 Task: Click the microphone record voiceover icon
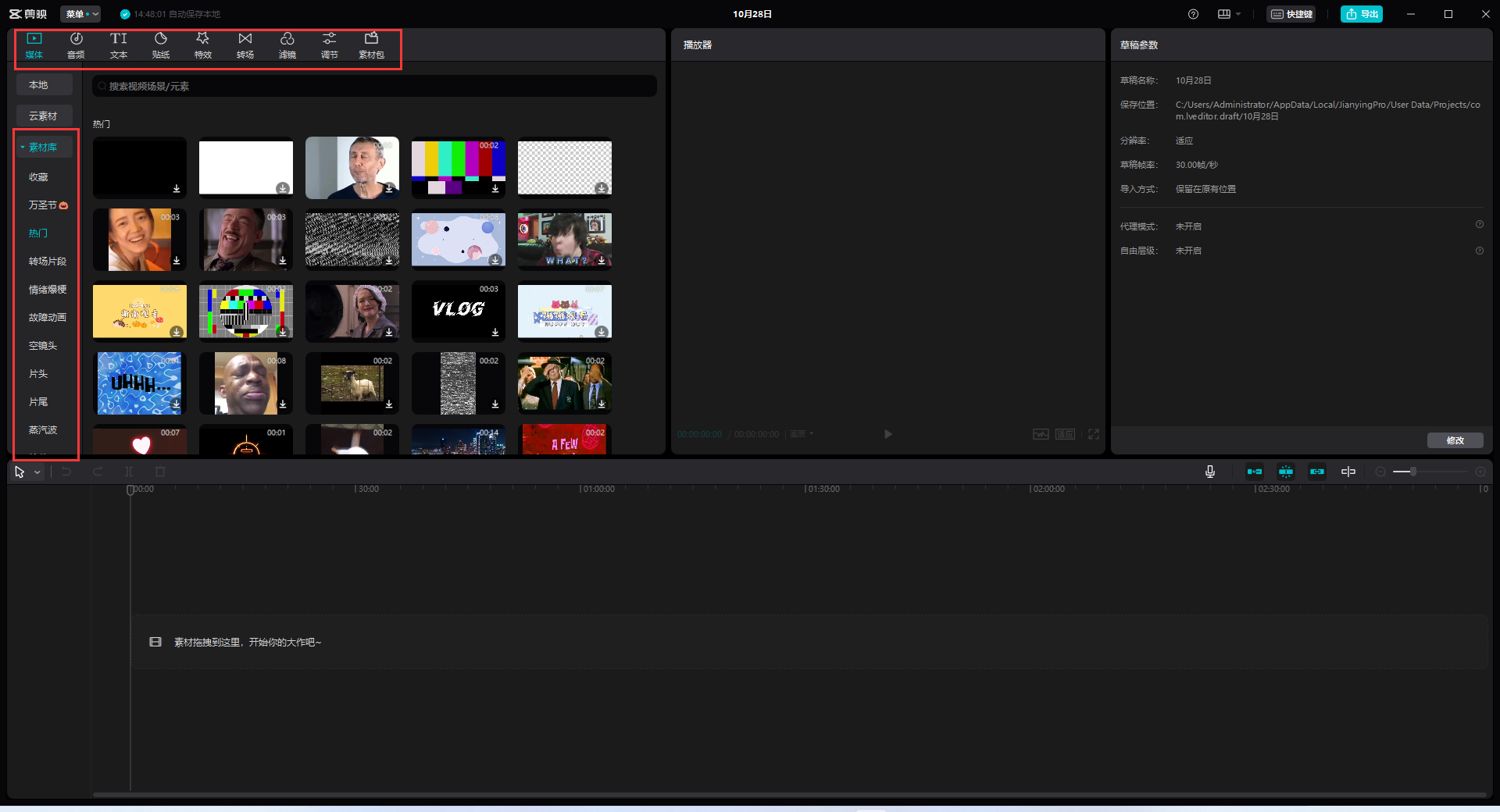point(1209,472)
